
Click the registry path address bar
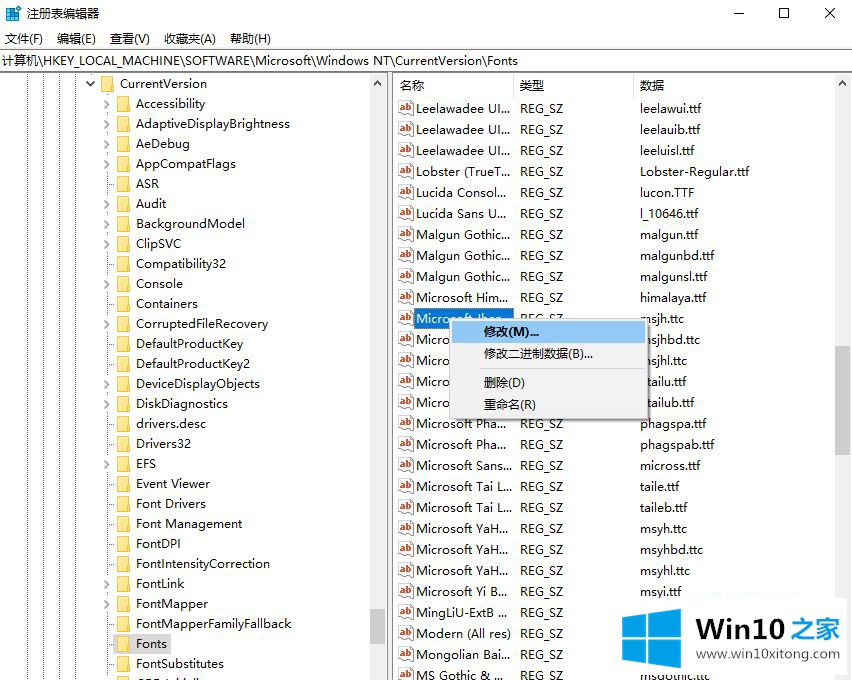(x=426, y=61)
